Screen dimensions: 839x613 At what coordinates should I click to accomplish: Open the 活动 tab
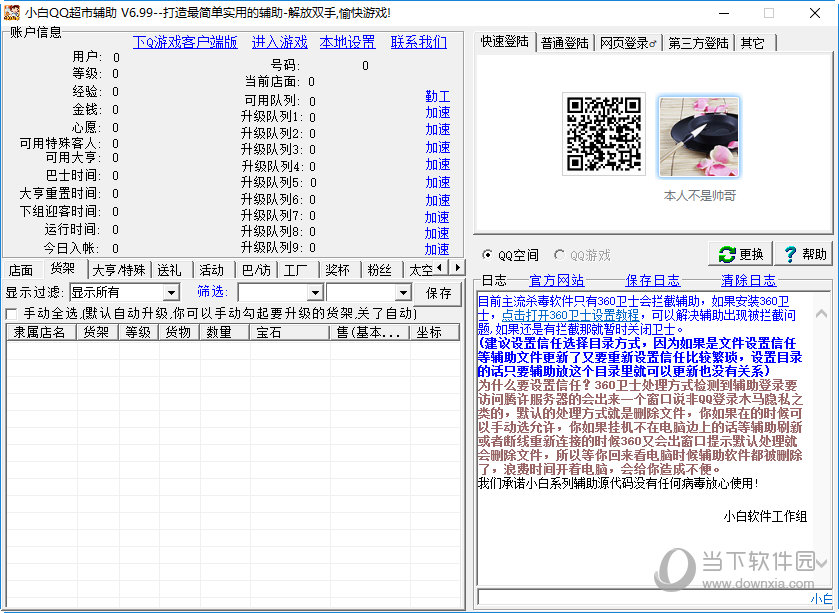[211, 270]
